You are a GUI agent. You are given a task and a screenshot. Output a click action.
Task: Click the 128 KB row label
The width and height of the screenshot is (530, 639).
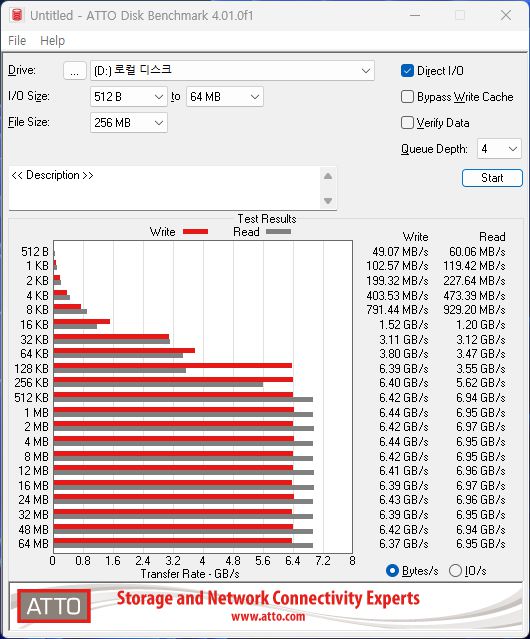pyautogui.click(x=31, y=369)
